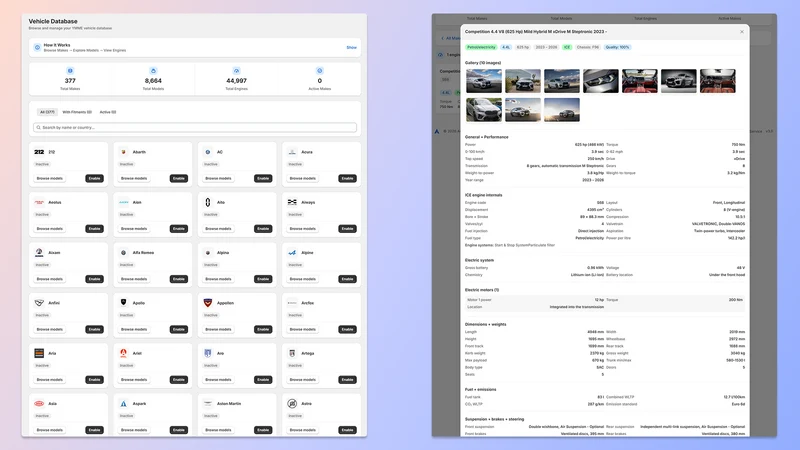
Task: Click the Aria brand logo
Action: pos(39,353)
